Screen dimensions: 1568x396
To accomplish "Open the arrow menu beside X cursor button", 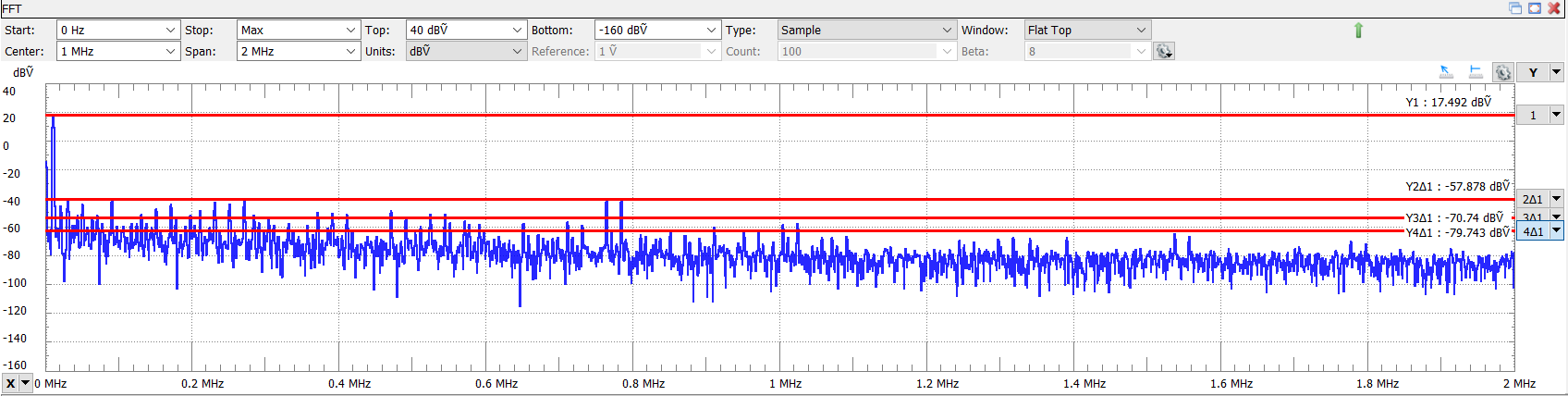I will [x=26, y=383].
